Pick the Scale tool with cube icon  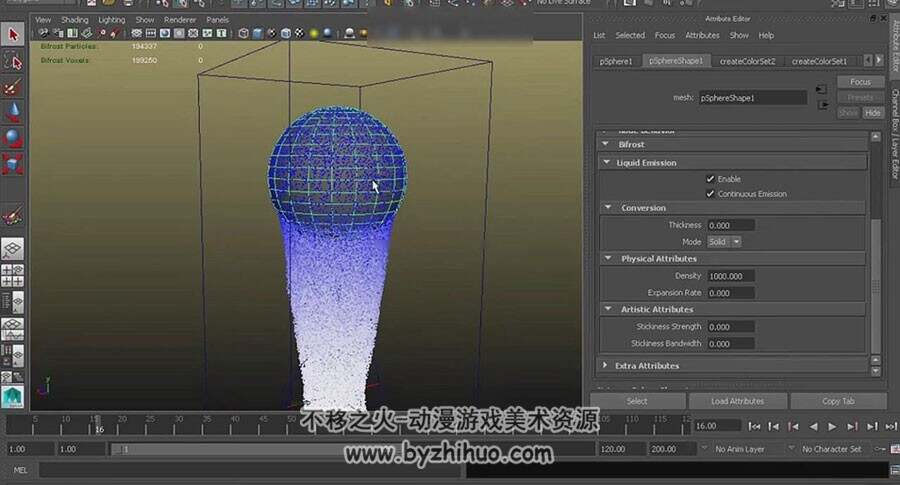coord(13,164)
